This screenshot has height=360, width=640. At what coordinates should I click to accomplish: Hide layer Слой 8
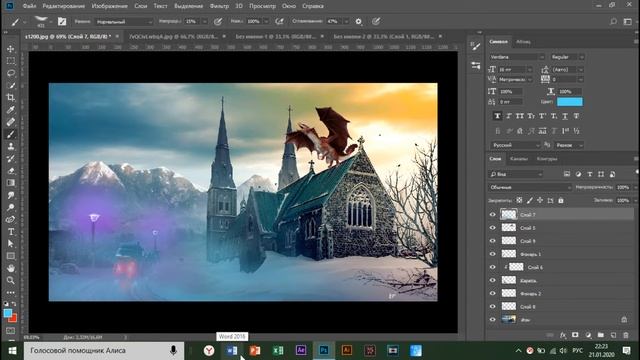point(493,306)
